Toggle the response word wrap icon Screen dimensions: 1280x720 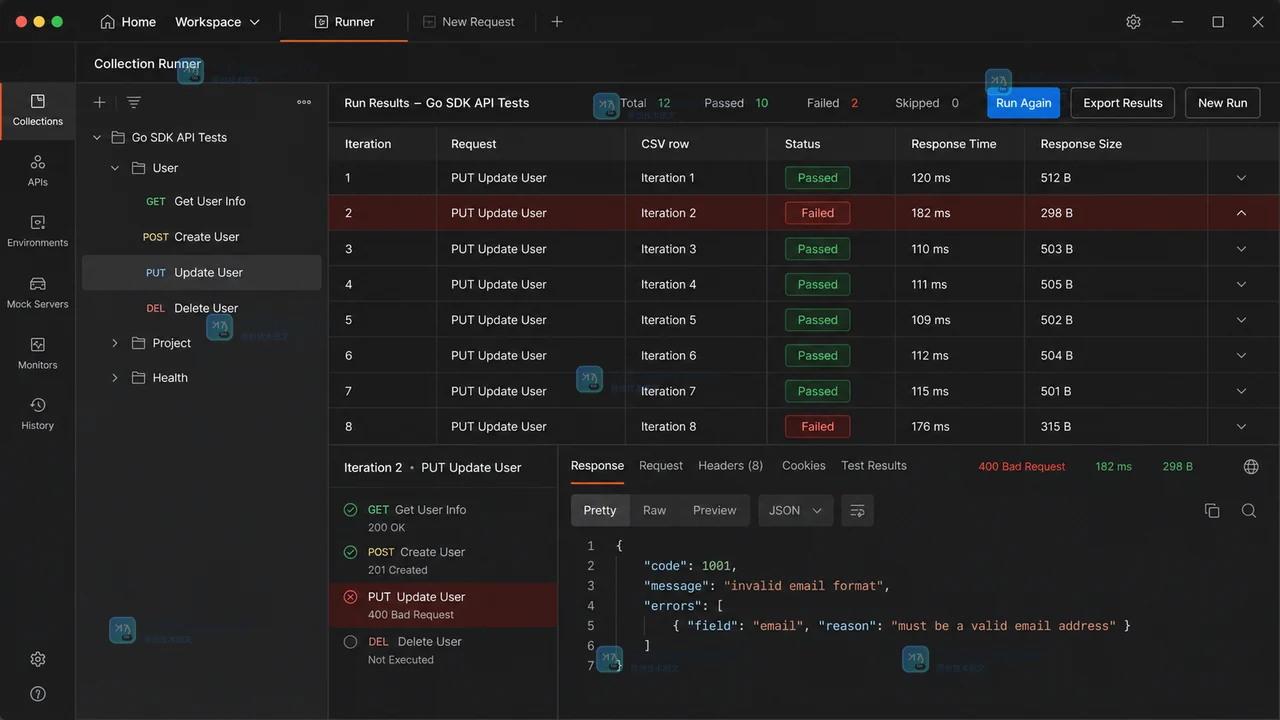point(857,510)
